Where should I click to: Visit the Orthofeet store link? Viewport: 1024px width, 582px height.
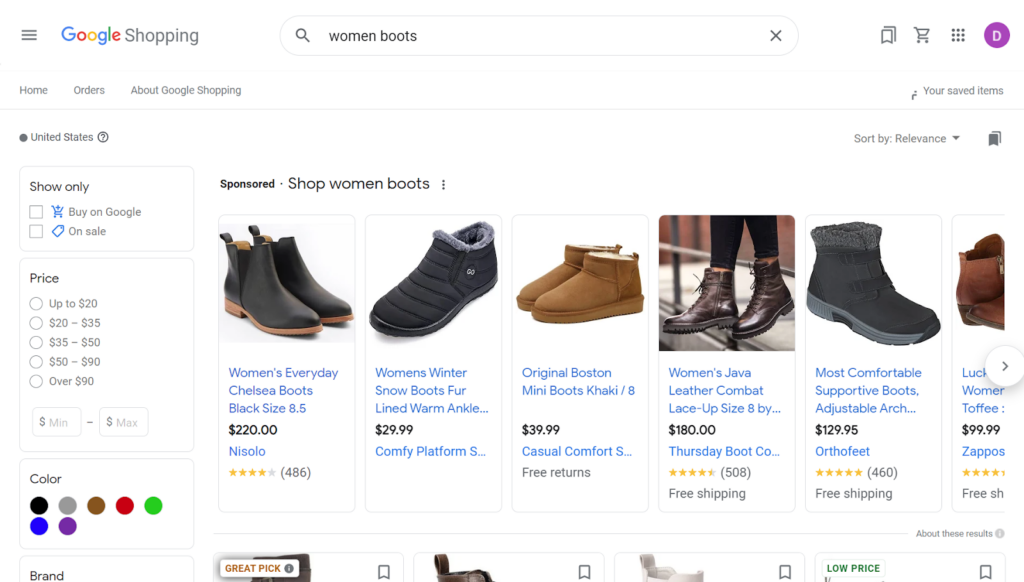[x=842, y=451]
